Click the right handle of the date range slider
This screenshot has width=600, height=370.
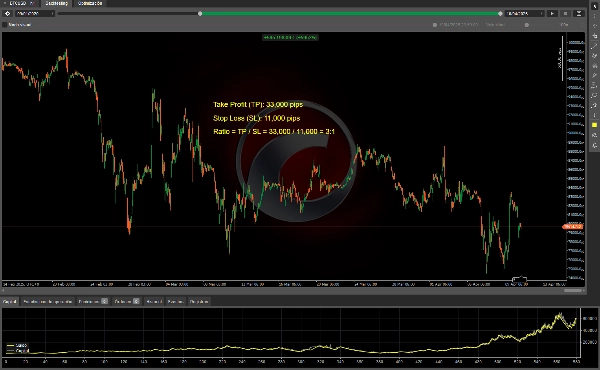coord(500,13)
